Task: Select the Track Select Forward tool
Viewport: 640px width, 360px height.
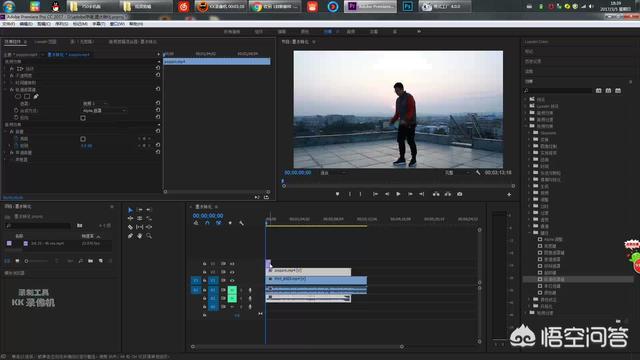Action: pyautogui.click(x=140, y=210)
